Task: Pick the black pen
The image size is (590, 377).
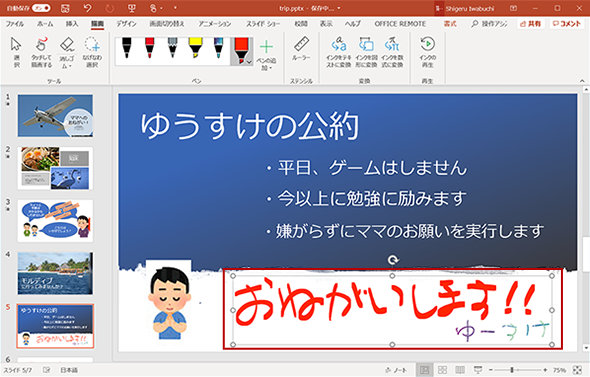Action: (127, 48)
